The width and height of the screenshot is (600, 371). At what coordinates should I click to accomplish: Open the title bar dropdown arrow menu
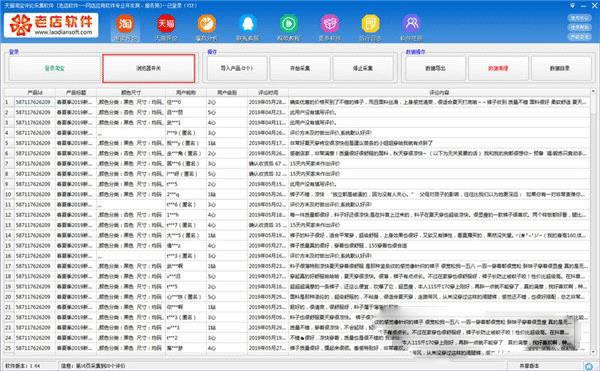click(572, 6)
